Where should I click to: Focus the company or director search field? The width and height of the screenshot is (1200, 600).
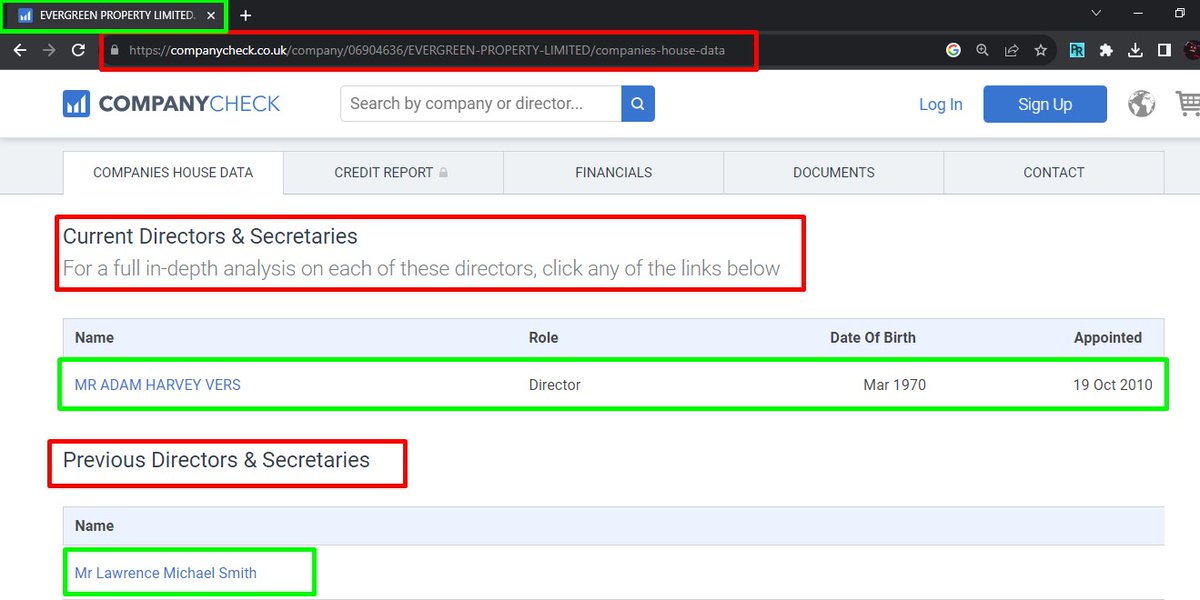tap(481, 104)
